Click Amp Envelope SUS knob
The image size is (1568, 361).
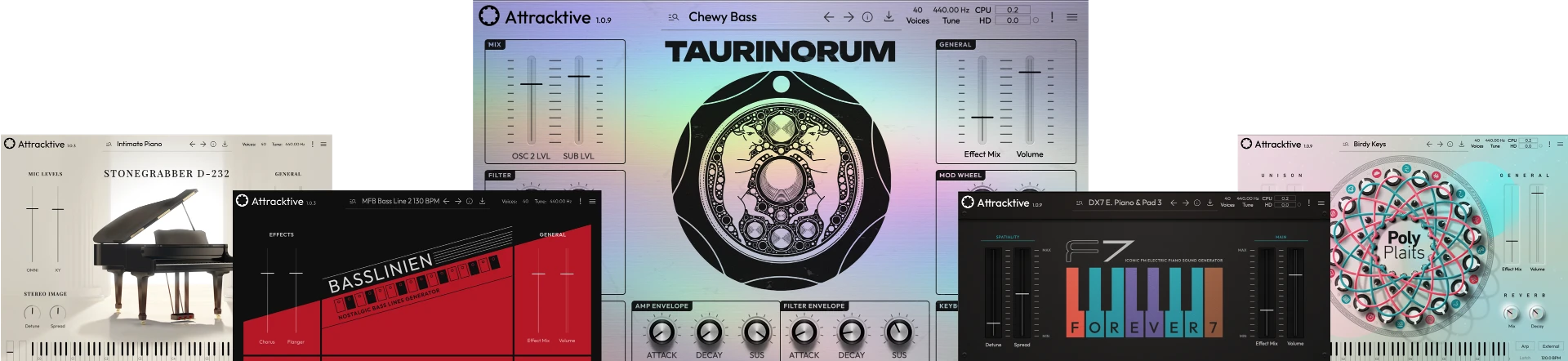pyautogui.click(x=757, y=332)
